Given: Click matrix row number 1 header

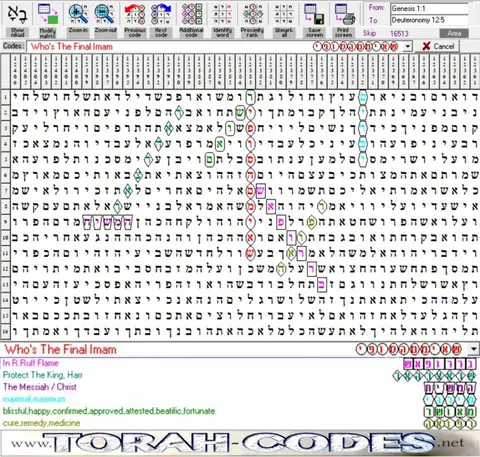Looking at the screenshot, I should pos(6,97).
